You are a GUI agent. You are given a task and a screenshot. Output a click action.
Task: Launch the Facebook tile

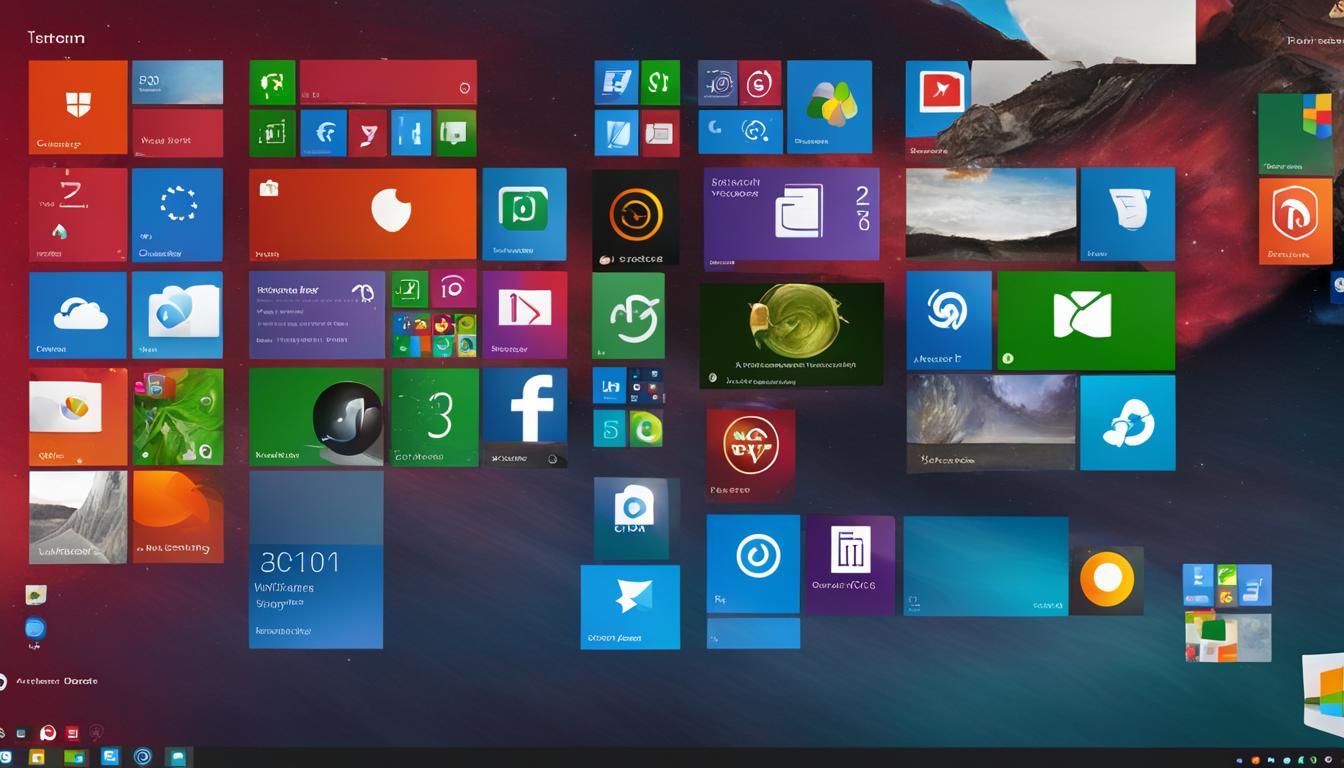pyautogui.click(x=526, y=416)
